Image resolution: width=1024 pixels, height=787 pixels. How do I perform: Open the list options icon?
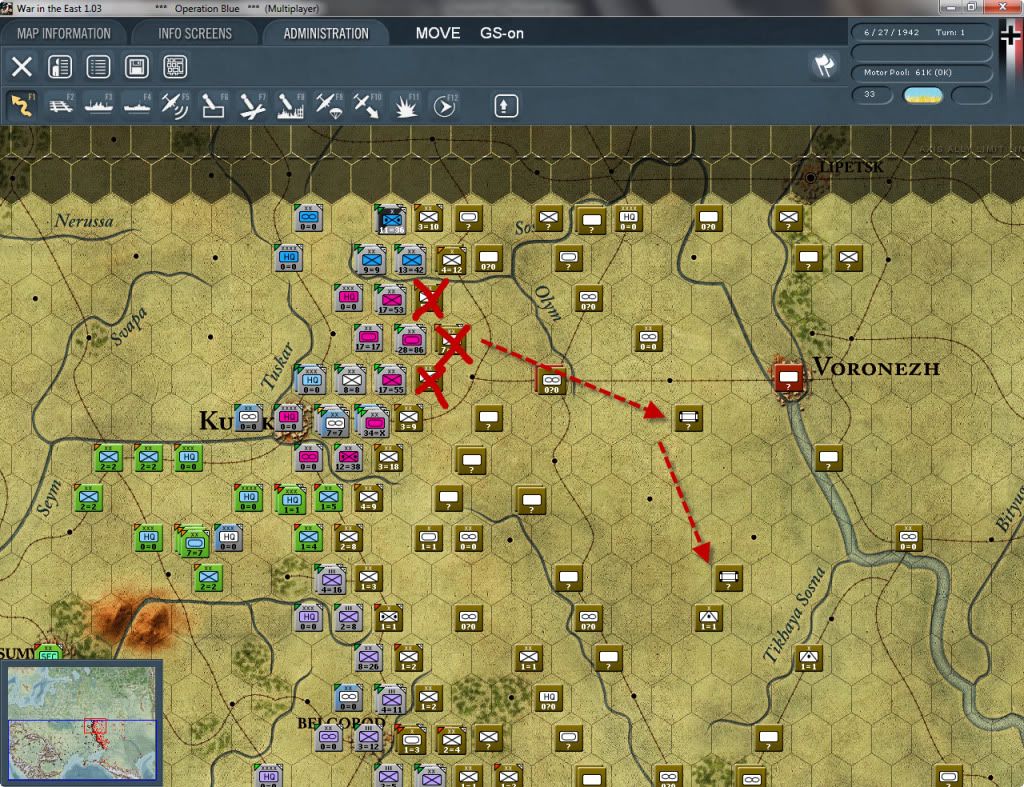98,66
